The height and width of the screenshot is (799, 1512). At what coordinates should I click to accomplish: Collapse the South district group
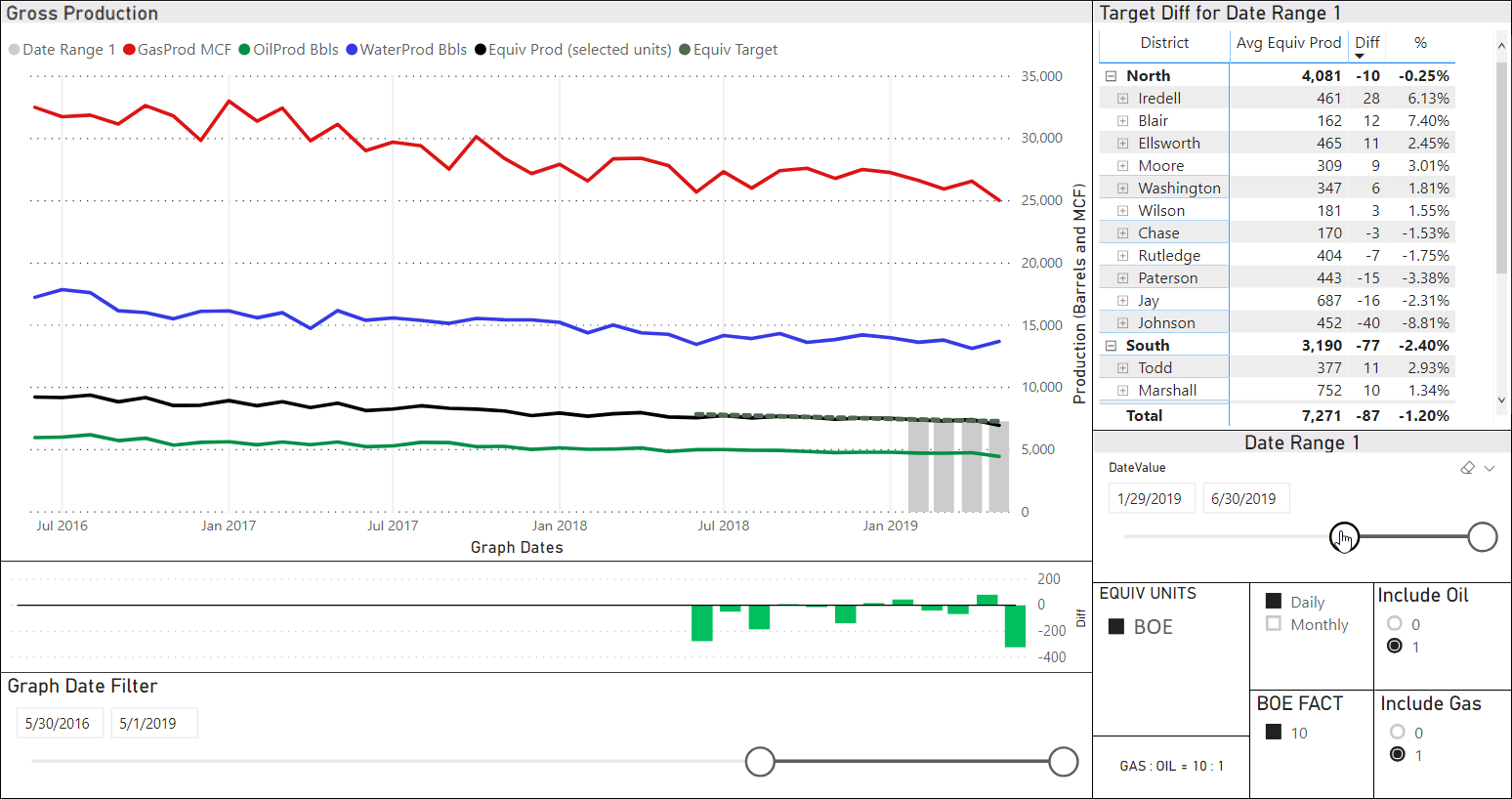coord(1111,346)
